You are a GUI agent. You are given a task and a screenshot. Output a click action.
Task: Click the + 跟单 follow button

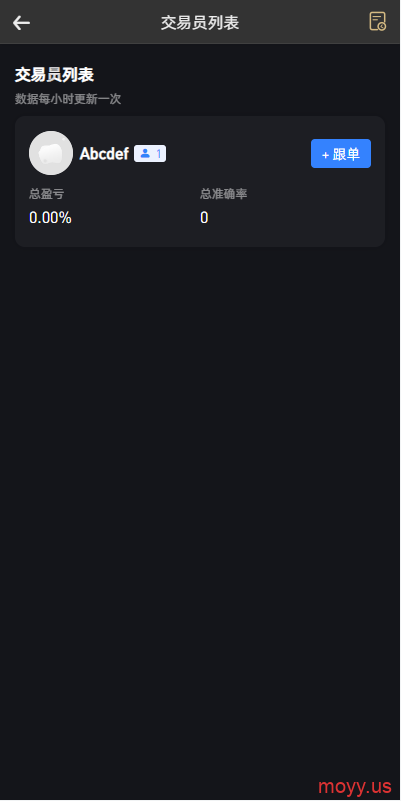coord(341,154)
